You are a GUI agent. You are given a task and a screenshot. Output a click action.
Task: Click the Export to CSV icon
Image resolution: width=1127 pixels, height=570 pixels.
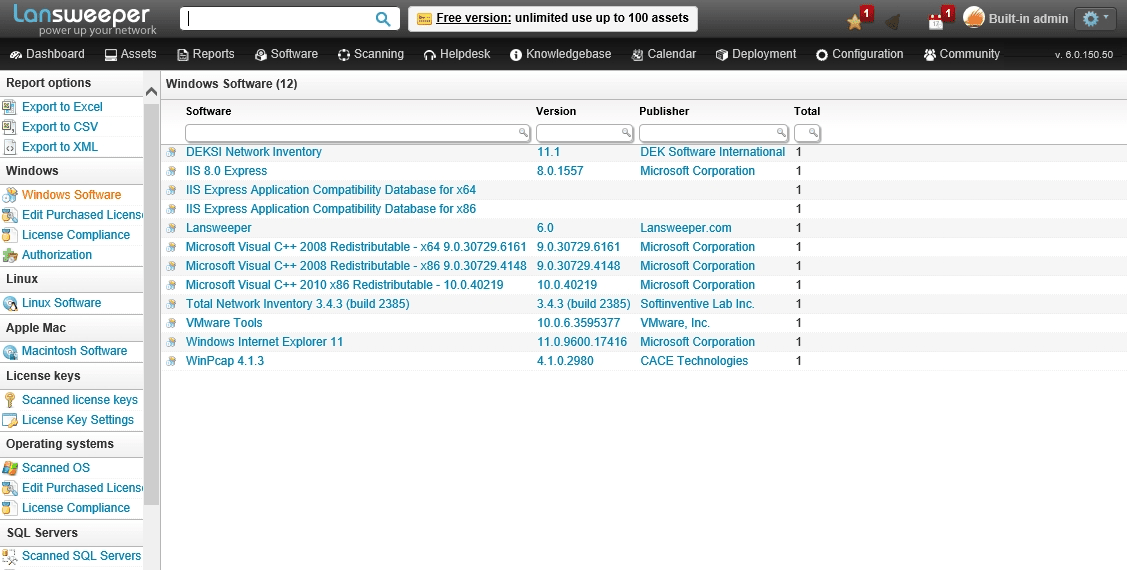pyautogui.click(x=9, y=127)
